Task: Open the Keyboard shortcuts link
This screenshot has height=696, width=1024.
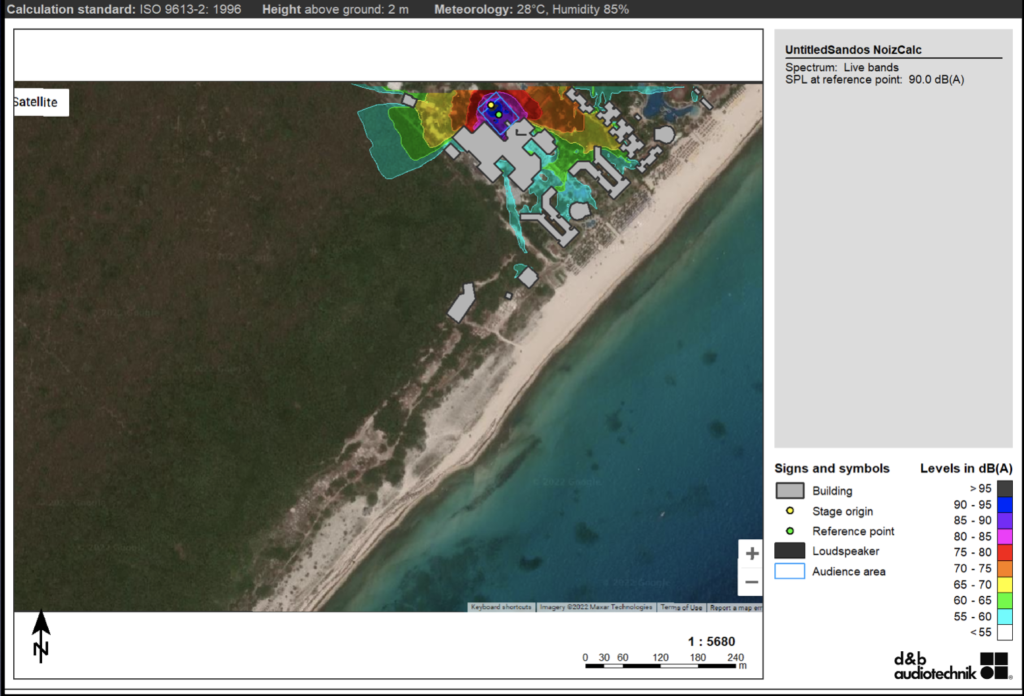Action: click(x=502, y=607)
